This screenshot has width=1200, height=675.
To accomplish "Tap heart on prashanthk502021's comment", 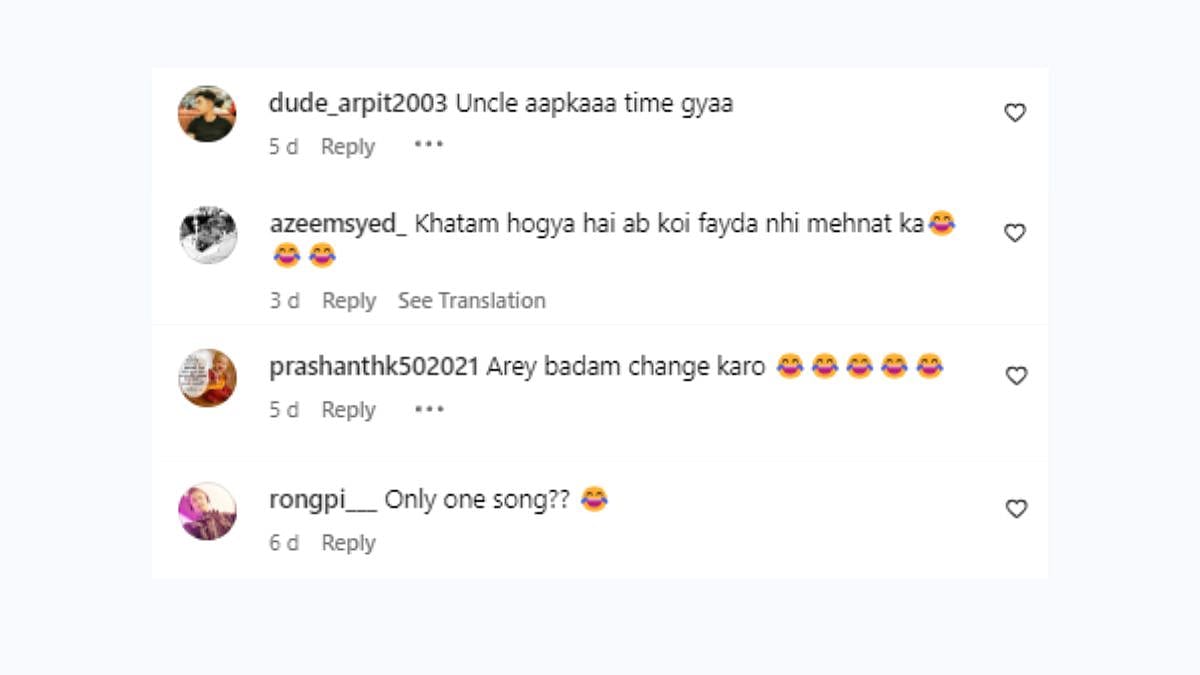I will [1015, 376].
